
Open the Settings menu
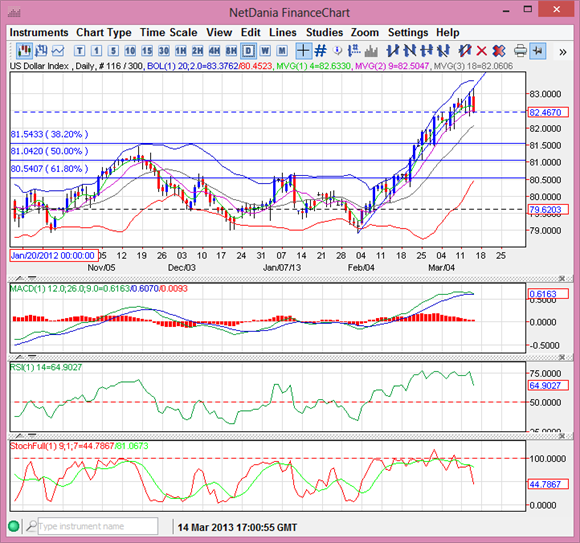tap(408, 33)
